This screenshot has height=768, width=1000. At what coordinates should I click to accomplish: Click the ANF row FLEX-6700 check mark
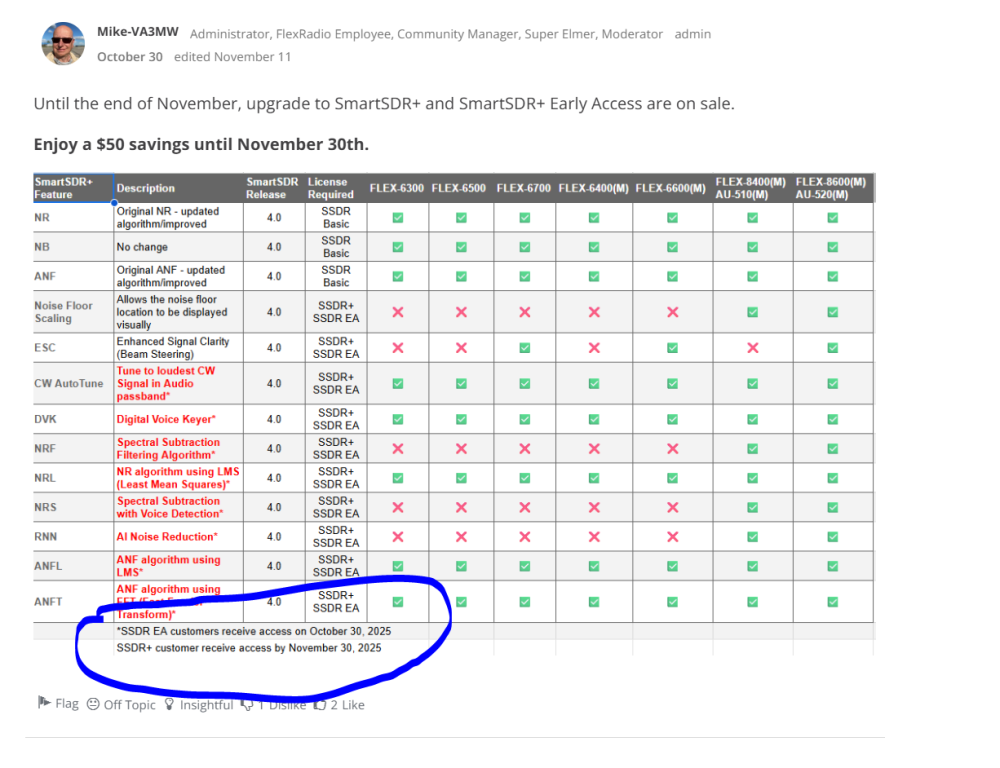(x=524, y=276)
